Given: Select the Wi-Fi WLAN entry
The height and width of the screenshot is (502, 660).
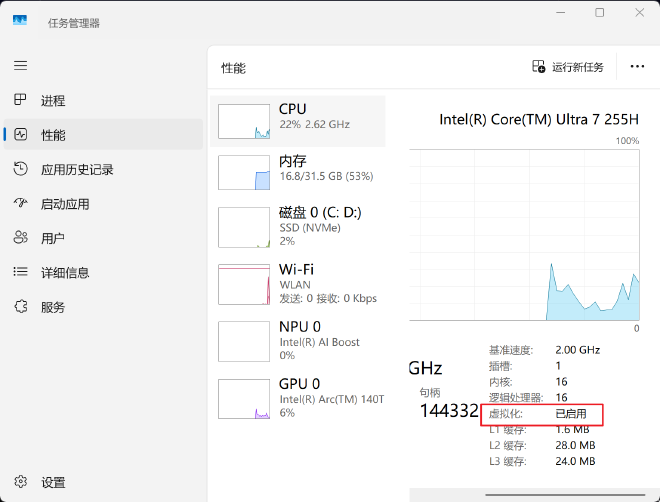Looking at the screenshot, I should pyautogui.click(x=298, y=283).
